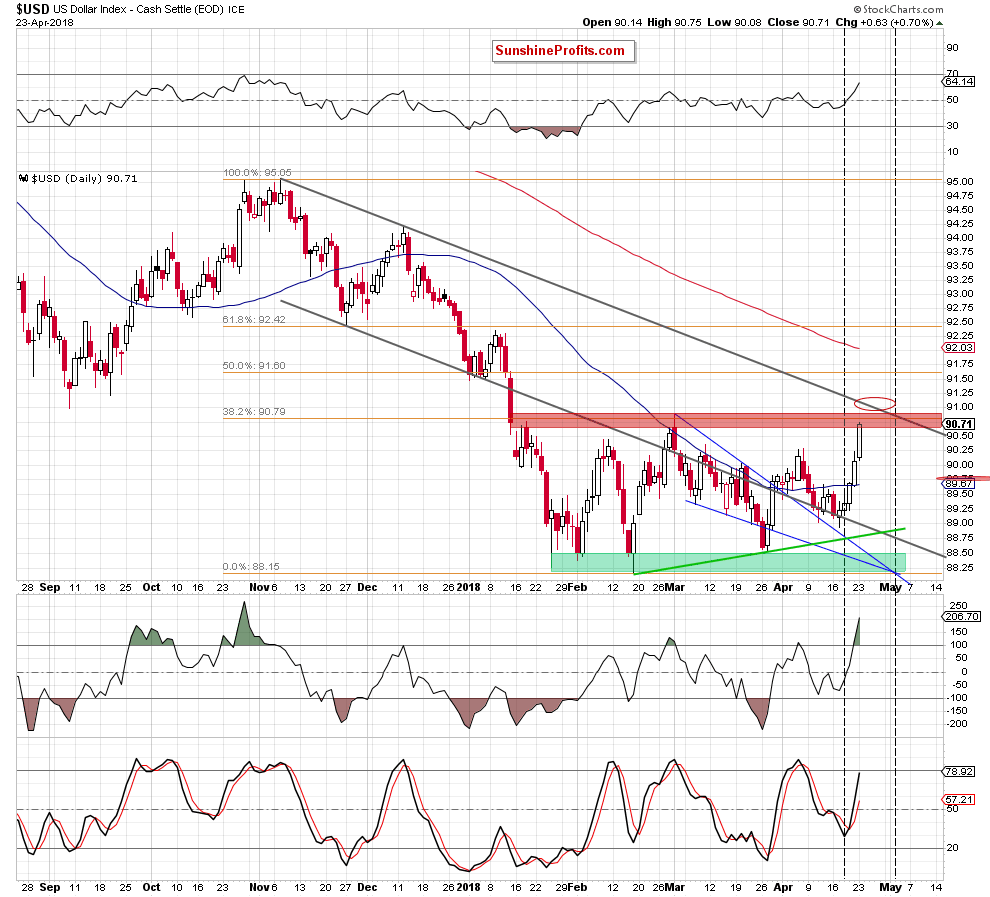This screenshot has height=897, width=990.
Task: Click the StockCharts.com copyright text
Action: 898,9
